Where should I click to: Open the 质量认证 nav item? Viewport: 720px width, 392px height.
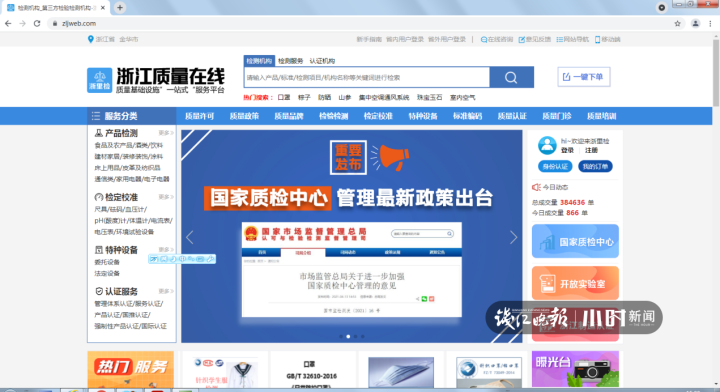[512, 116]
